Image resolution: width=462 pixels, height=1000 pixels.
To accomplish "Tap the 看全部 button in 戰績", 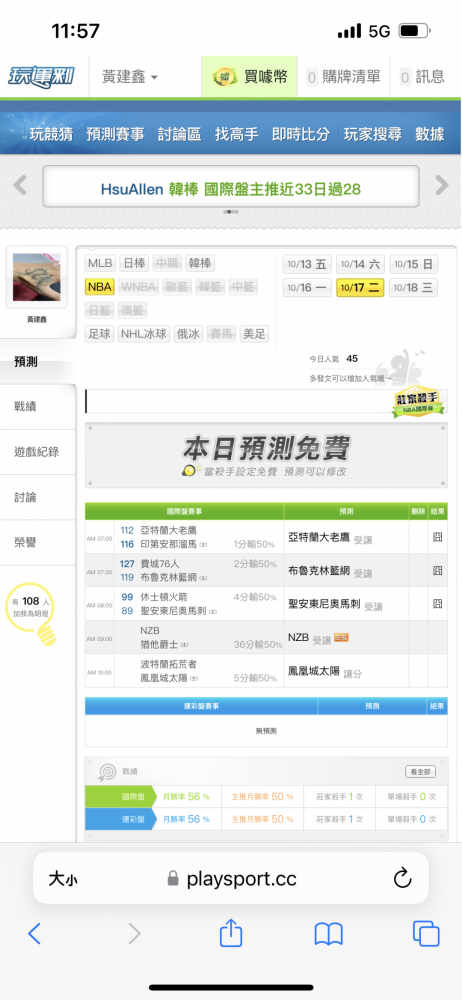I will click(x=421, y=772).
